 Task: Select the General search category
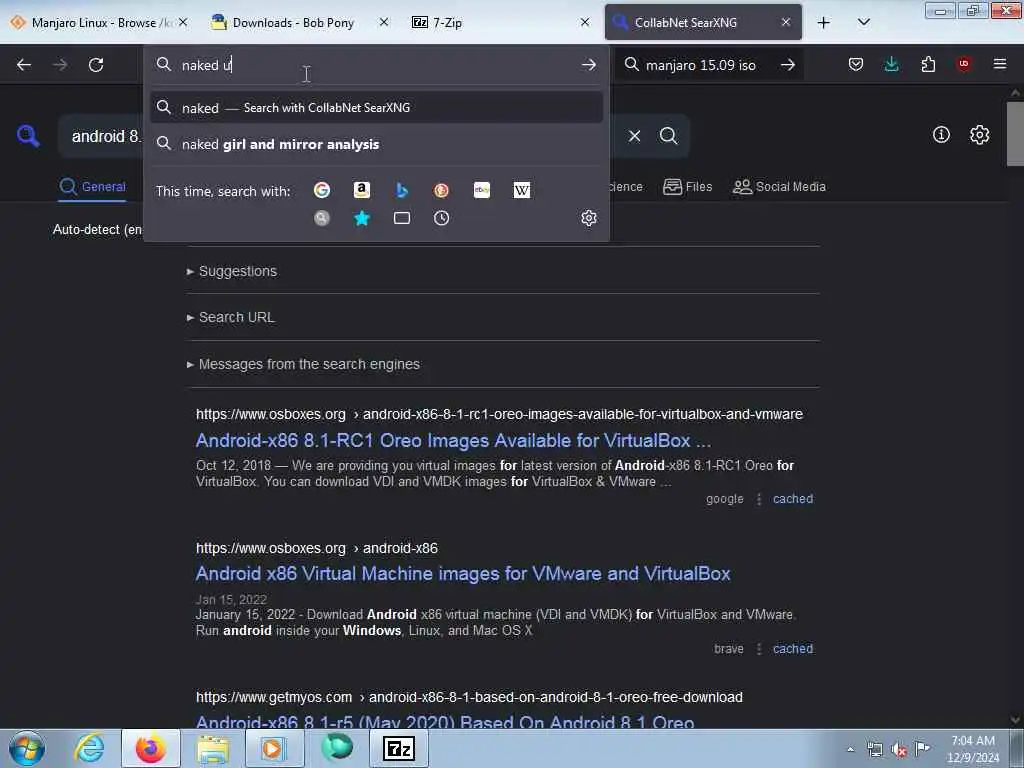(92, 187)
